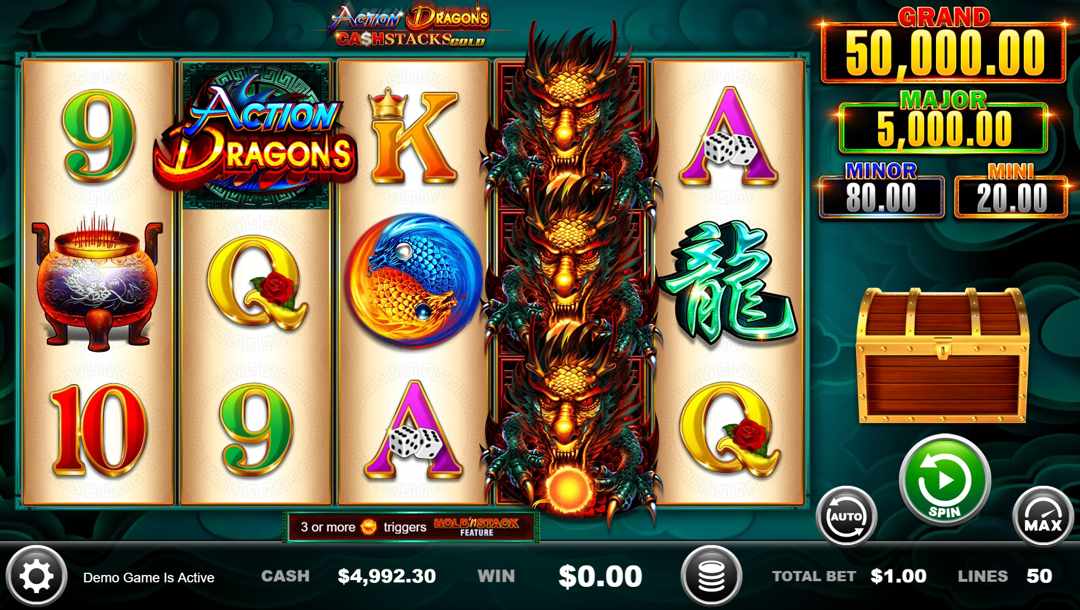Screen dimensions: 1080x610
Task: Click the Total Bet $1.00 value
Action: (898, 576)
